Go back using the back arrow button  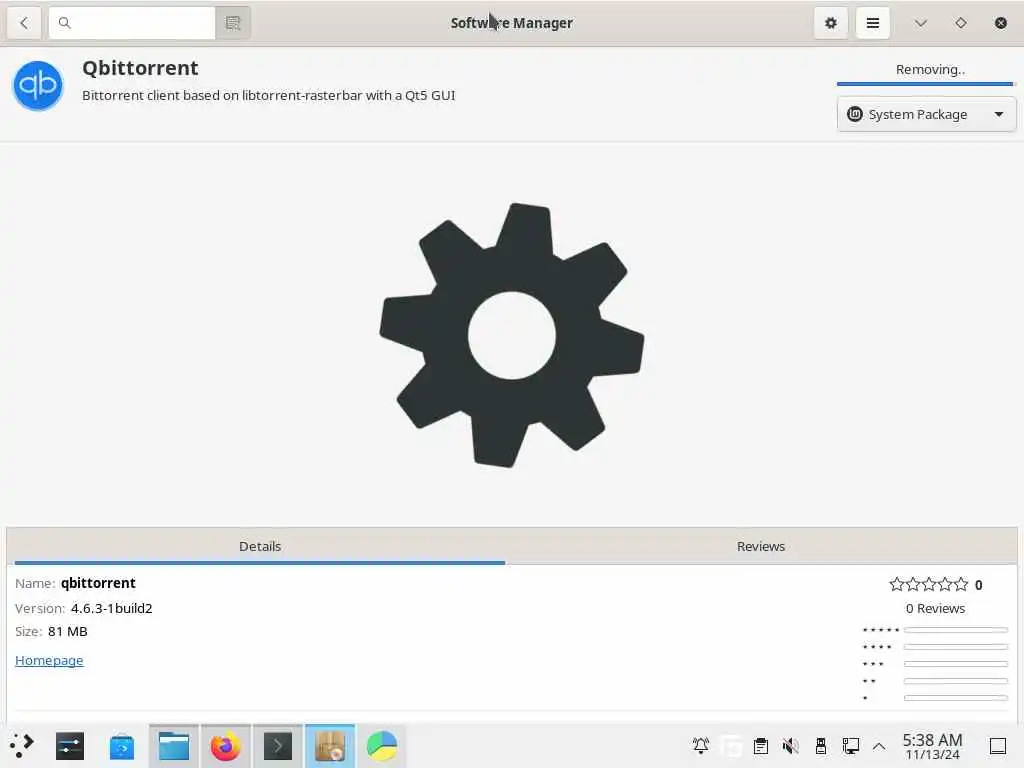pos(24,23)
